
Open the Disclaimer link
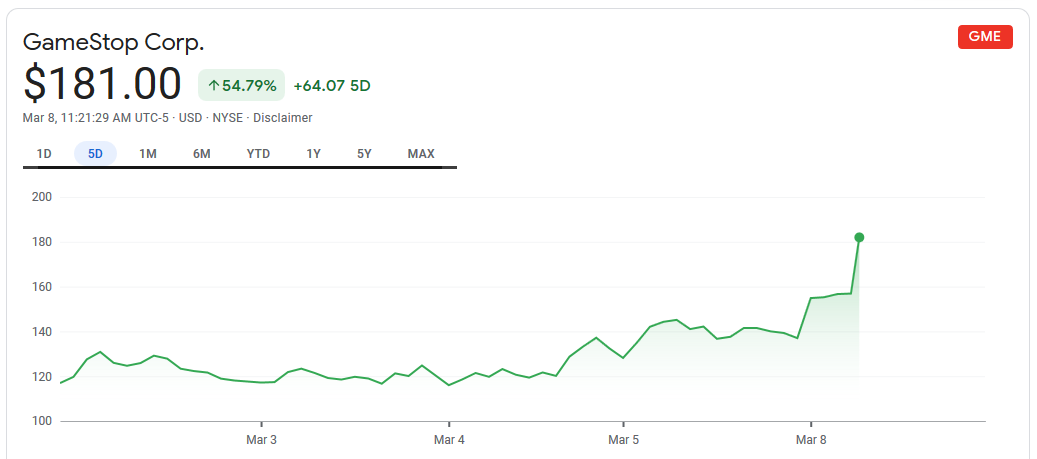282,118
